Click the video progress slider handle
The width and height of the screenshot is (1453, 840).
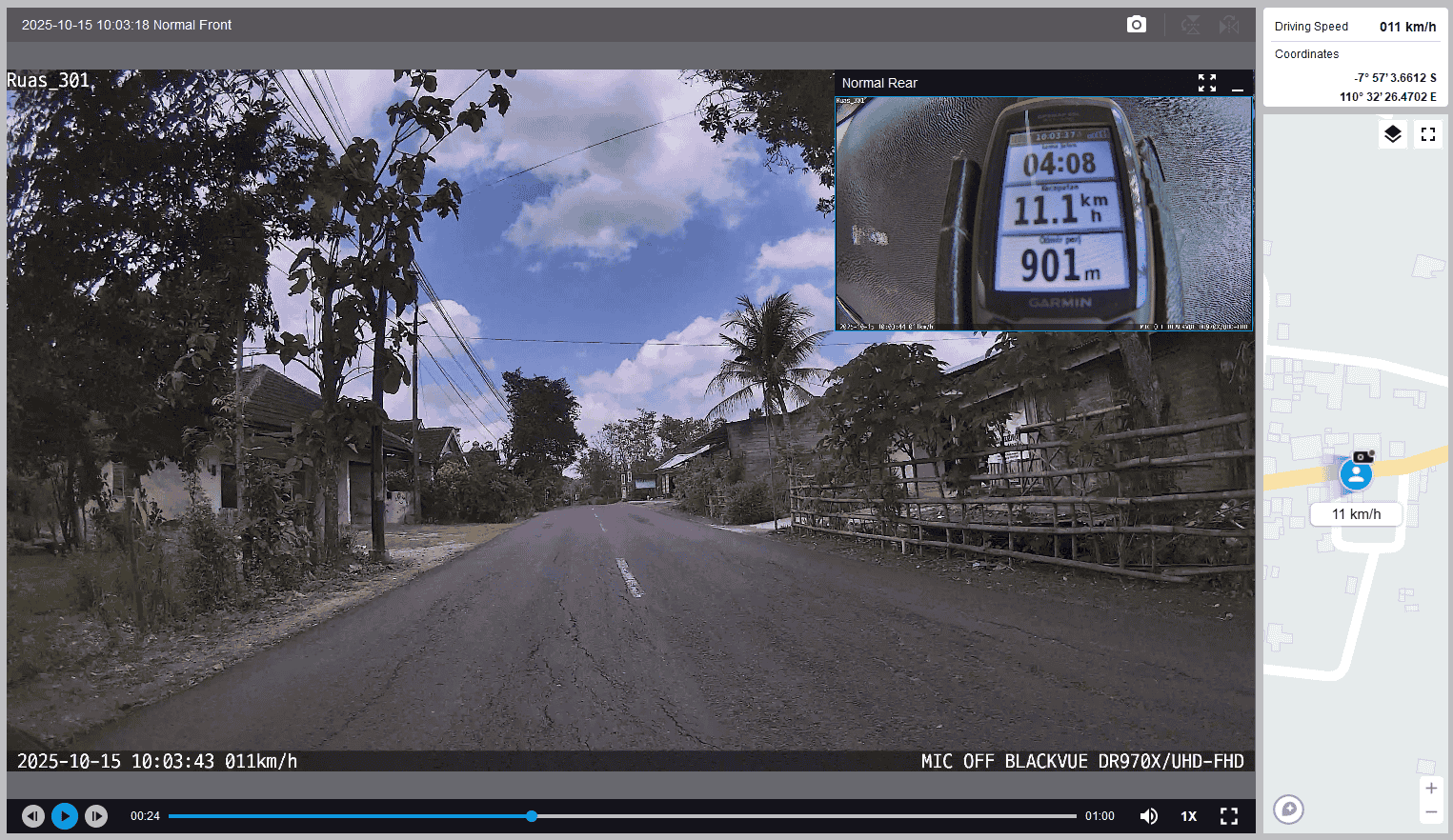coord(532,816)
